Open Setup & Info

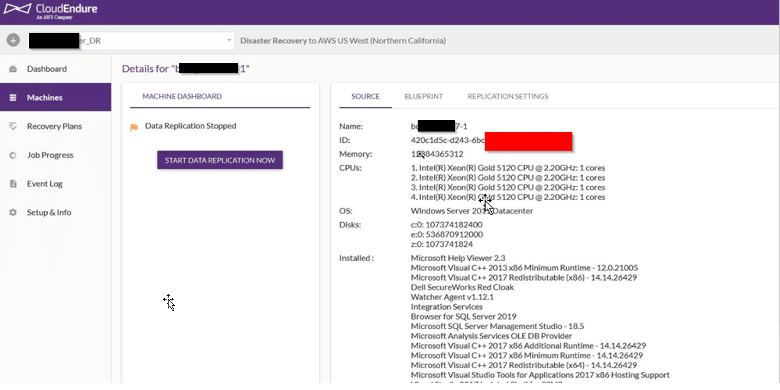point(49,212)
